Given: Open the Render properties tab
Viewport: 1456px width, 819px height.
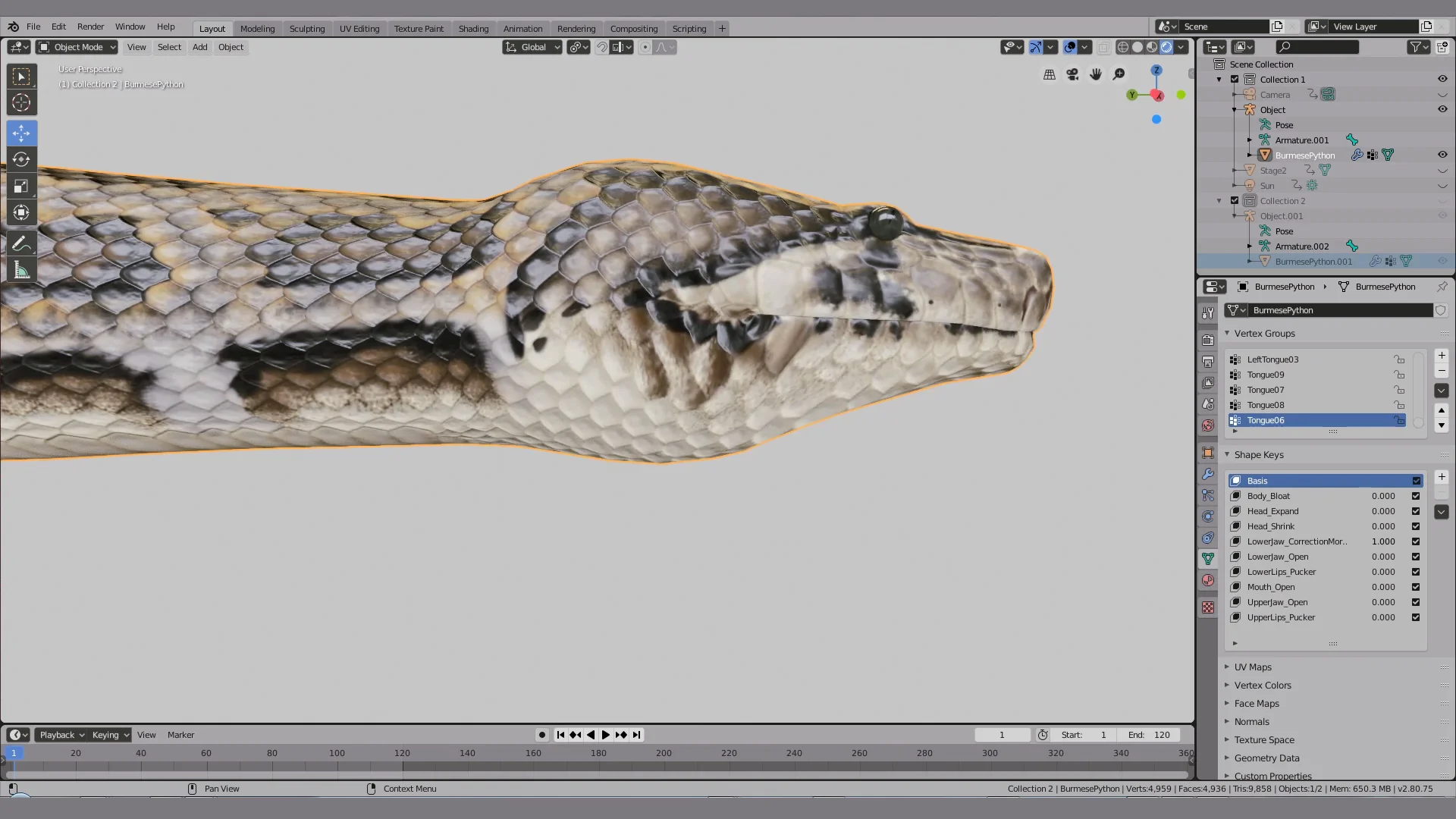Looking at the screenshot, I should tap(1208, 340).
